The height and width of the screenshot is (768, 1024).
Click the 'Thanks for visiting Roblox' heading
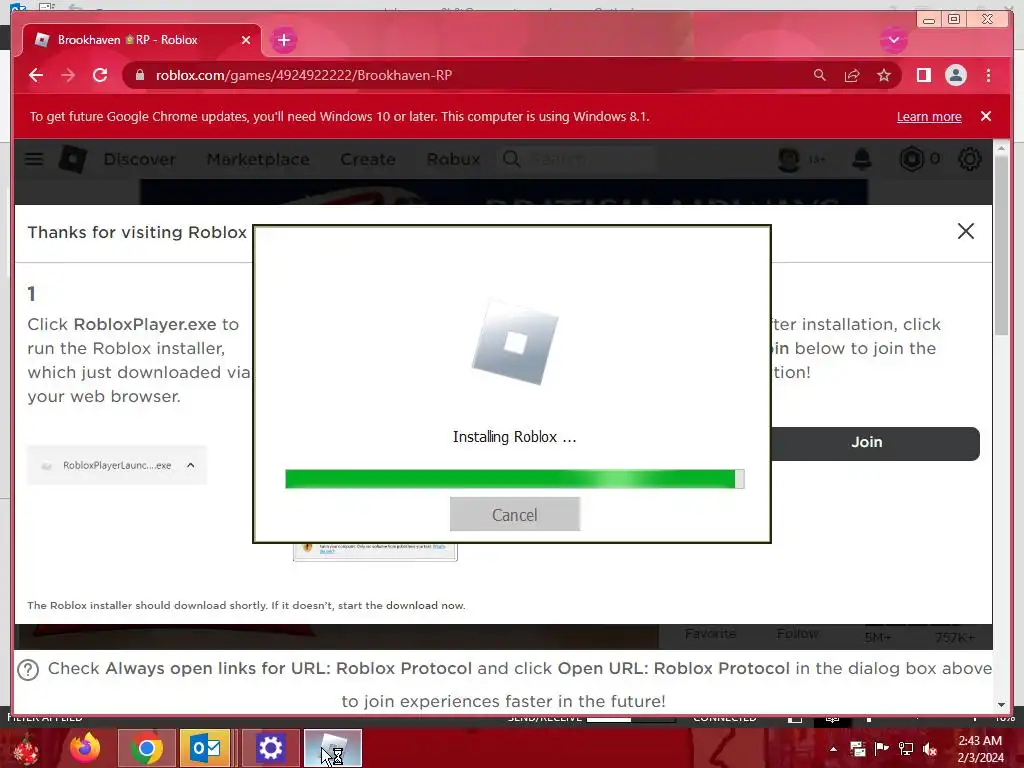click(x=137, y=232)
